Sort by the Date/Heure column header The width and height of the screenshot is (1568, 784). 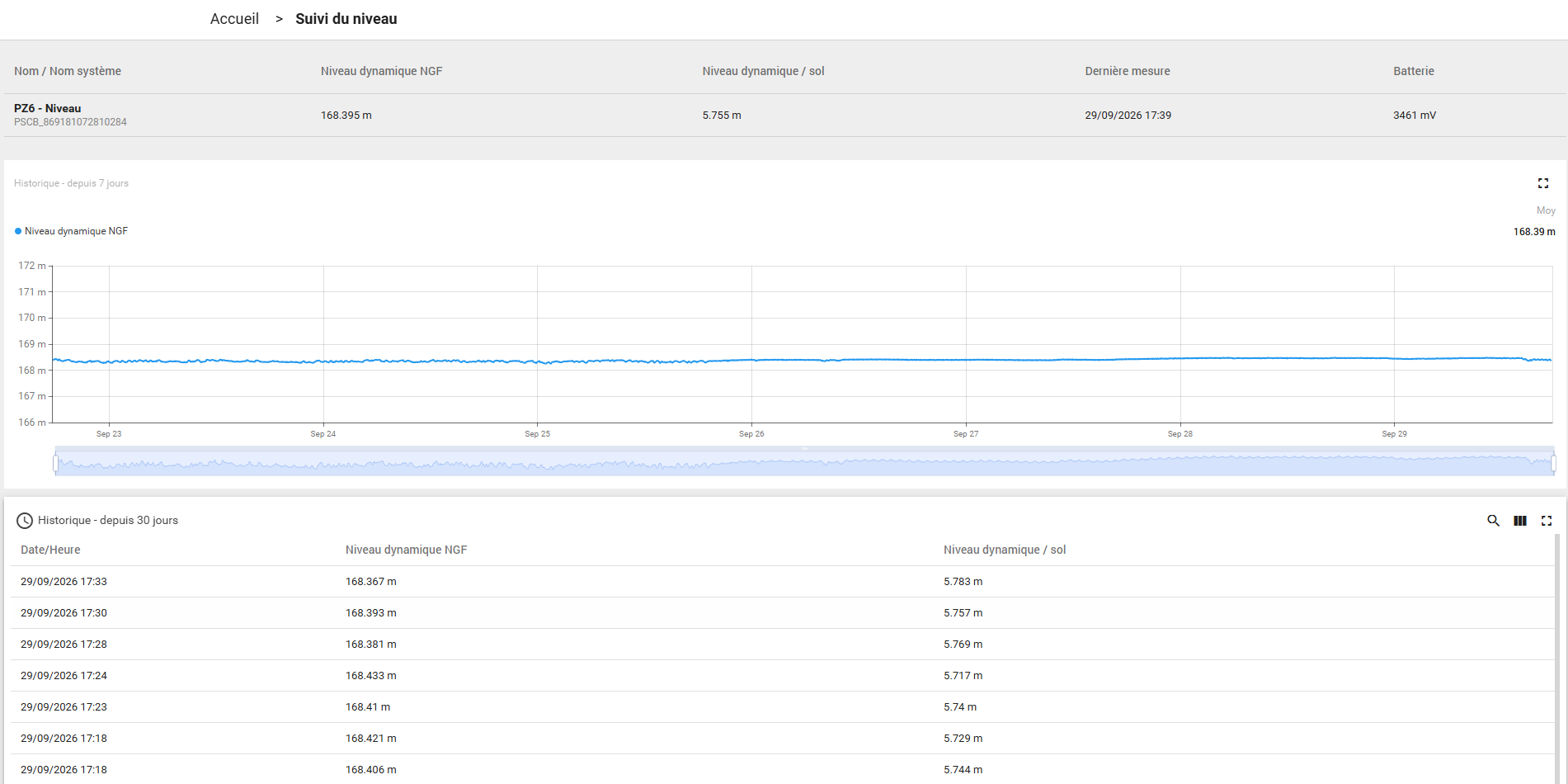coord(50,550)
